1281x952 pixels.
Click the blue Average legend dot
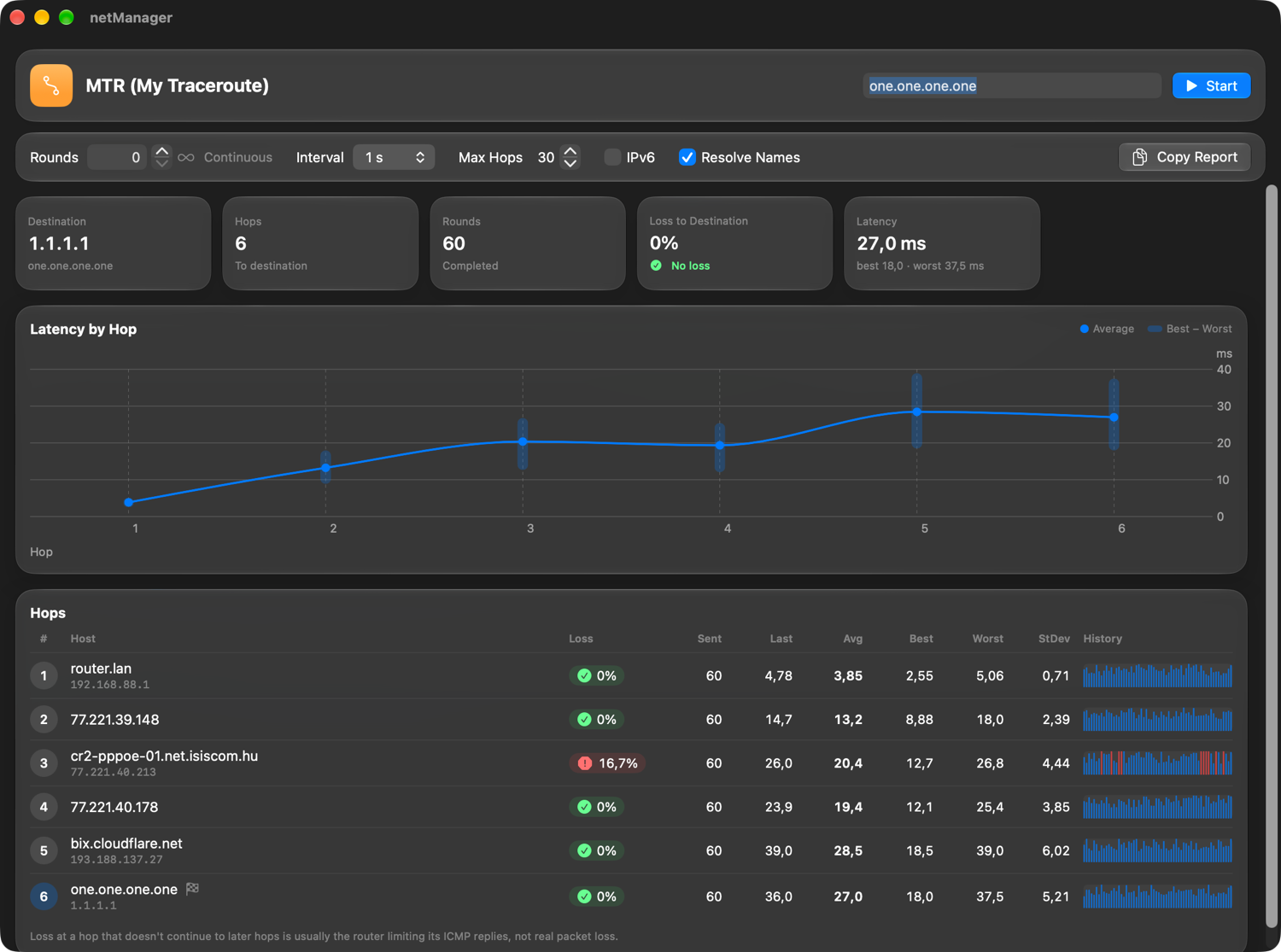pyautogui.click(x=1085, y=329)
